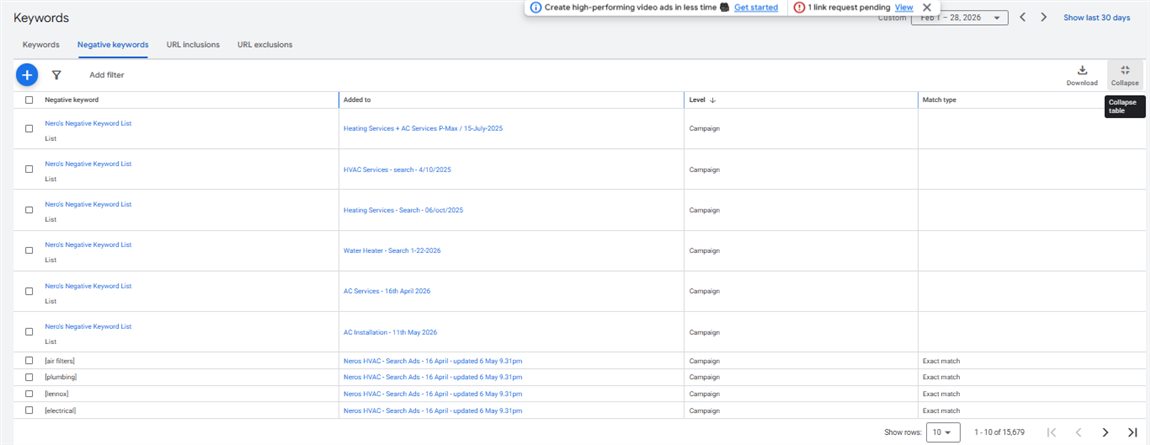The height and width of the screenshot is (445, 1150).
Task: Collapse the table view
Action: (x=1125, y=76)
